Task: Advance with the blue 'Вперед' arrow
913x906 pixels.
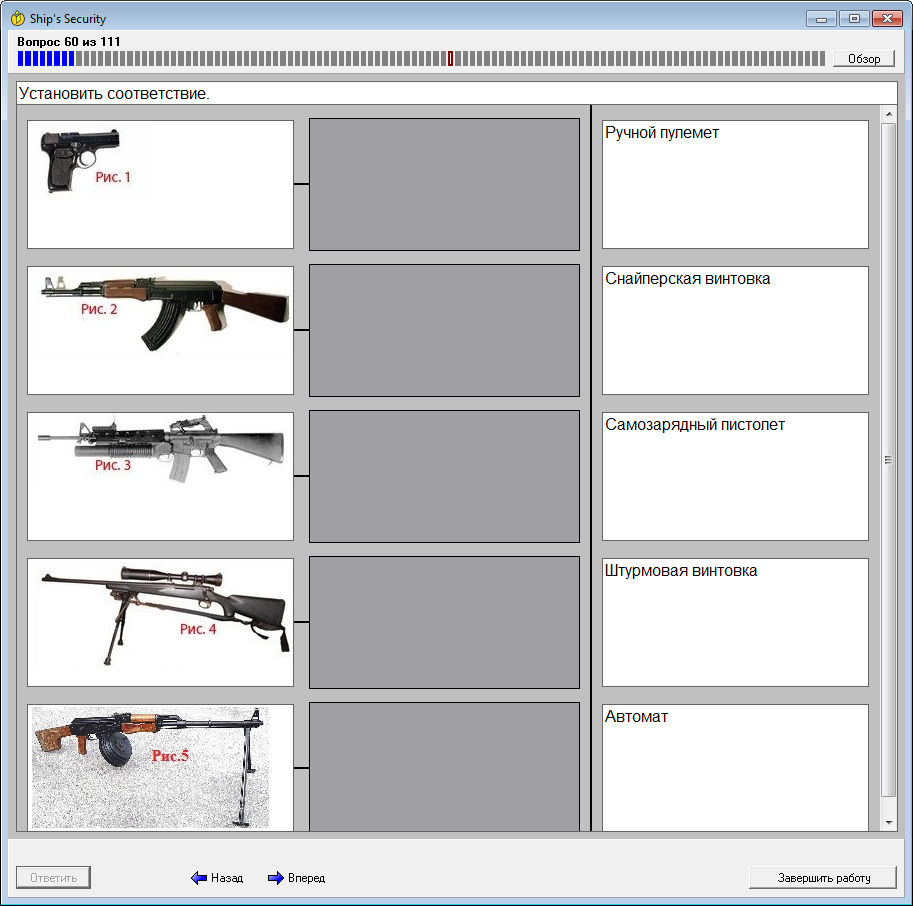Action: click(296, 878)
